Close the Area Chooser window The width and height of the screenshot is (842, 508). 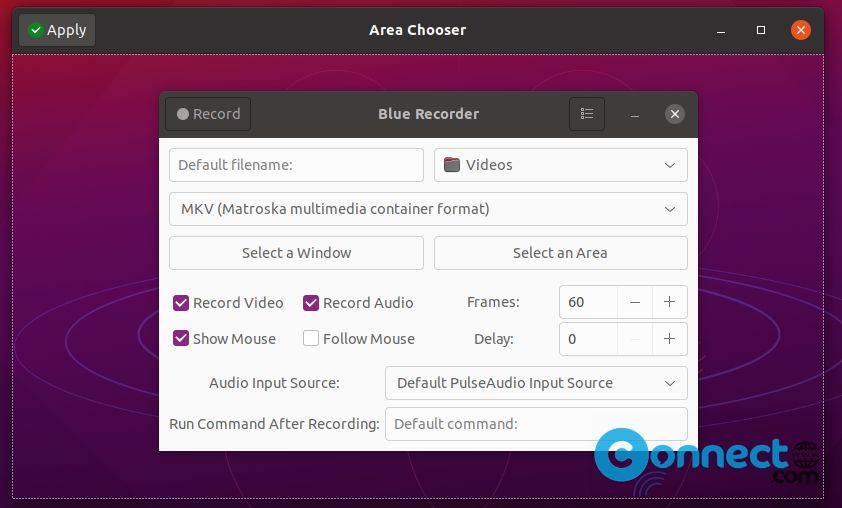coord(800,30)
